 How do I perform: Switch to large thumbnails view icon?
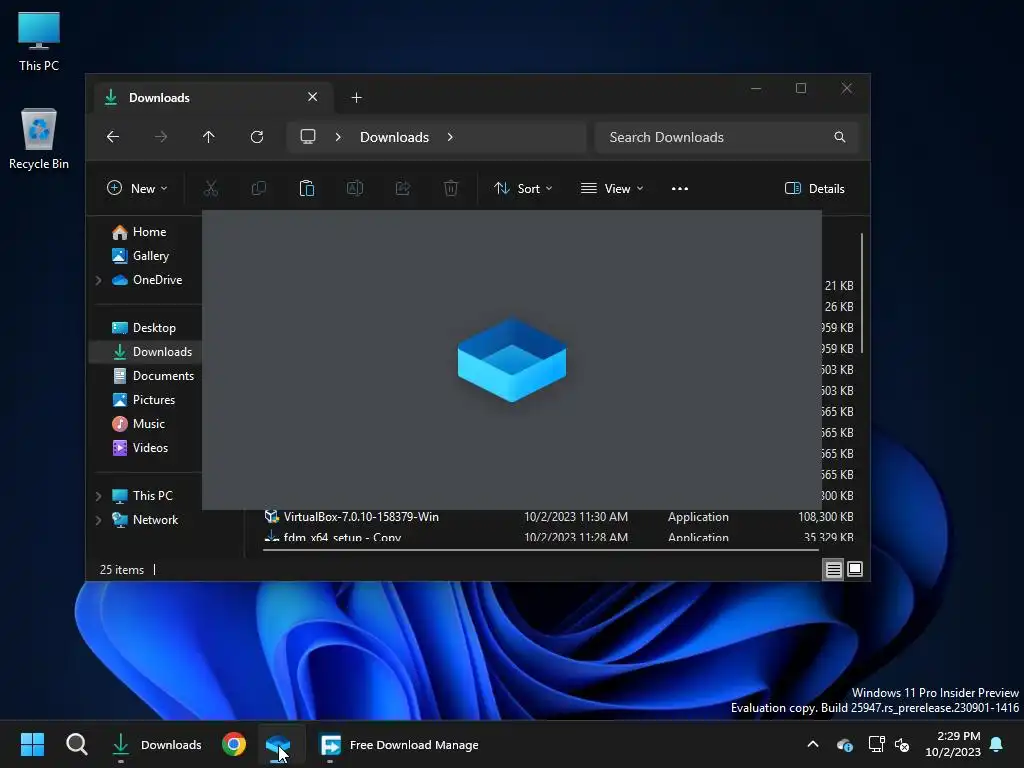click(x=855, y=569)
